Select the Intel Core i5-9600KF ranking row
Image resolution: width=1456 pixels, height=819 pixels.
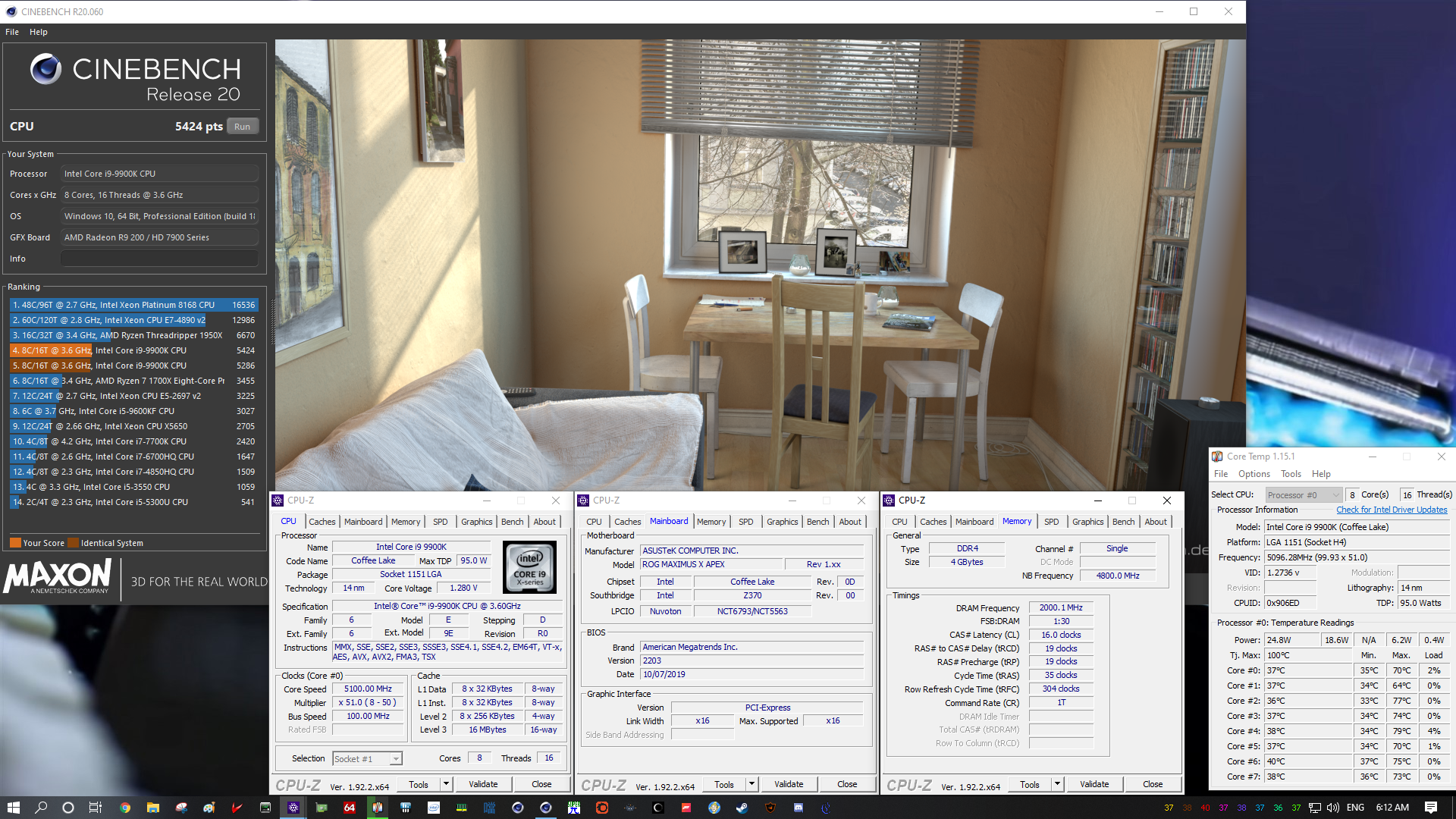pyautogui.click(x=134, y=411)
